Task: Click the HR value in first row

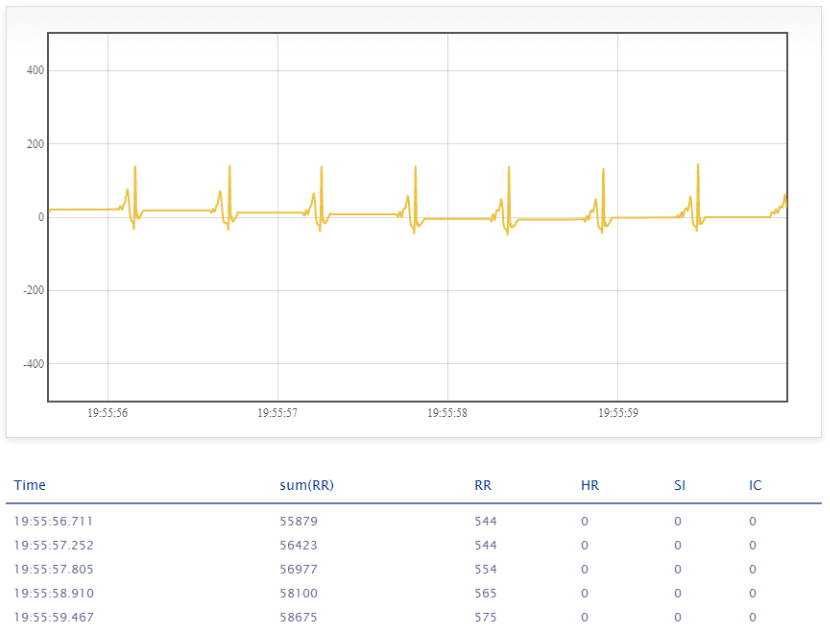Action: coord(584,520)
